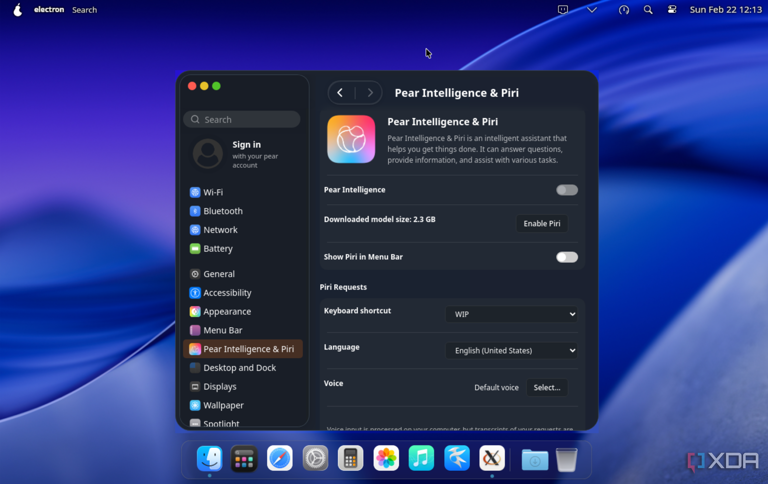The image size is (768, 484).
Task: Open System Settings gear in dock
Action: tap(315, 459)
